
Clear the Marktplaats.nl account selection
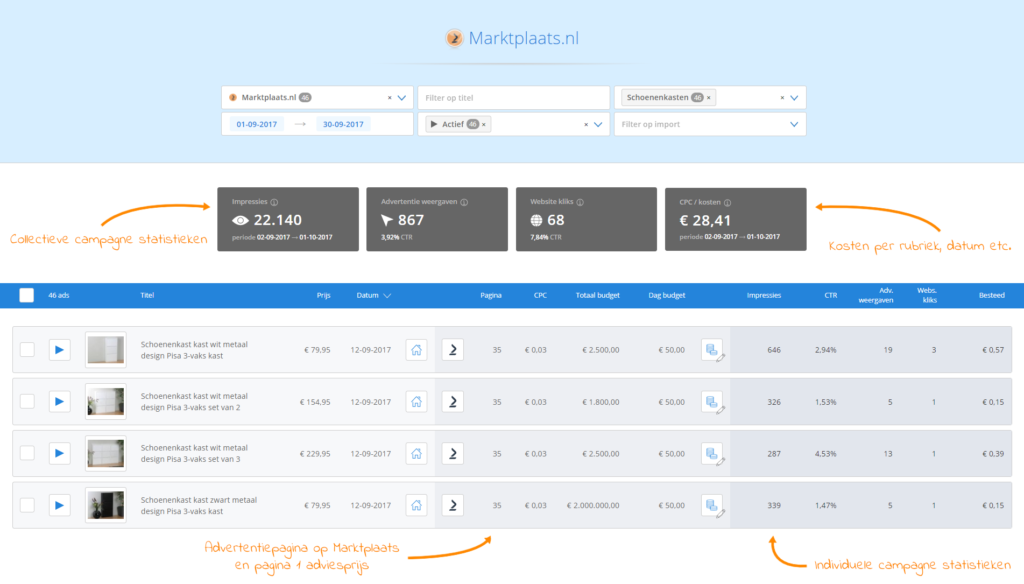390,98
